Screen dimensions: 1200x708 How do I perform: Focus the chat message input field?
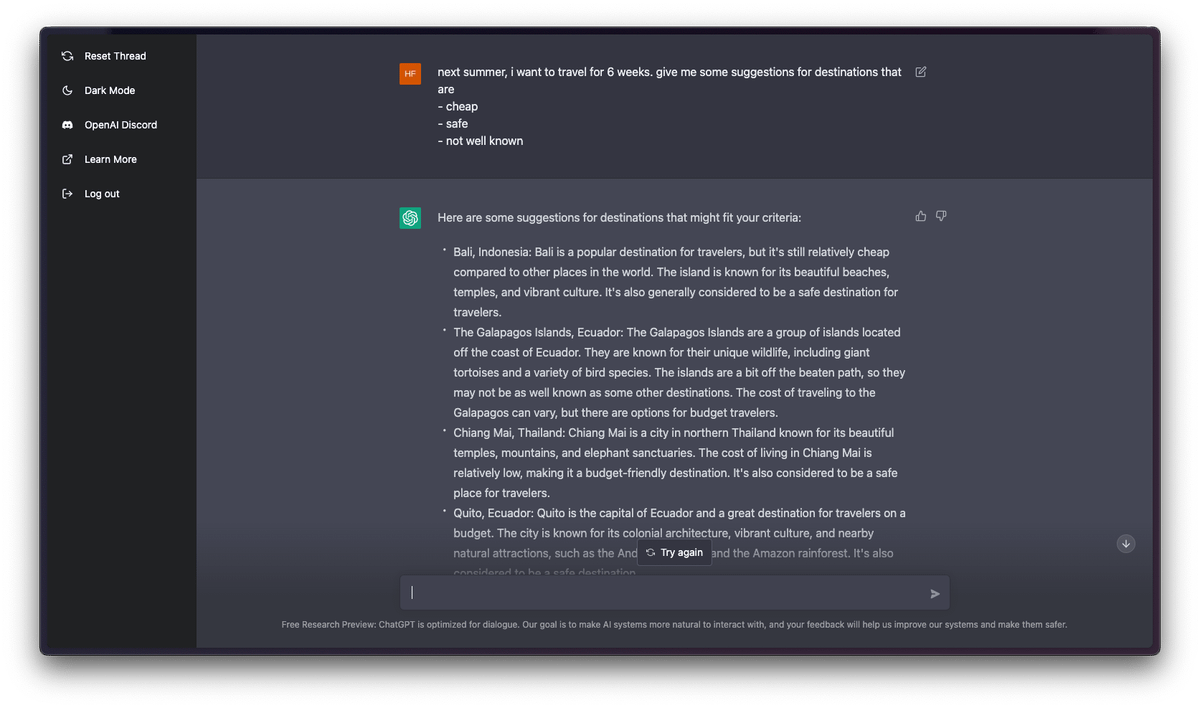click(665, 593)
